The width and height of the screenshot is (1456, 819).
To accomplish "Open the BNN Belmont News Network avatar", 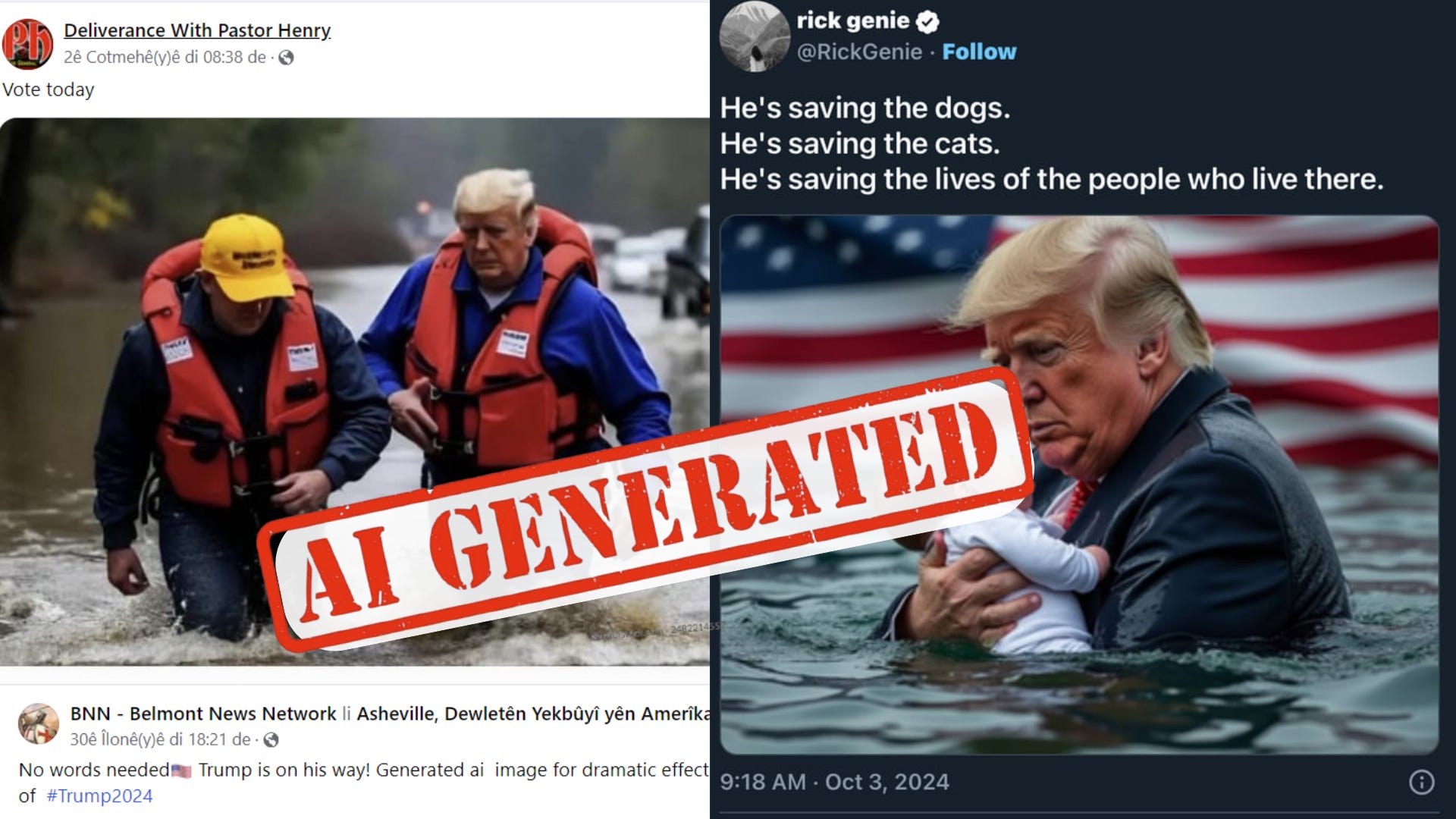I will click(39, 723).
